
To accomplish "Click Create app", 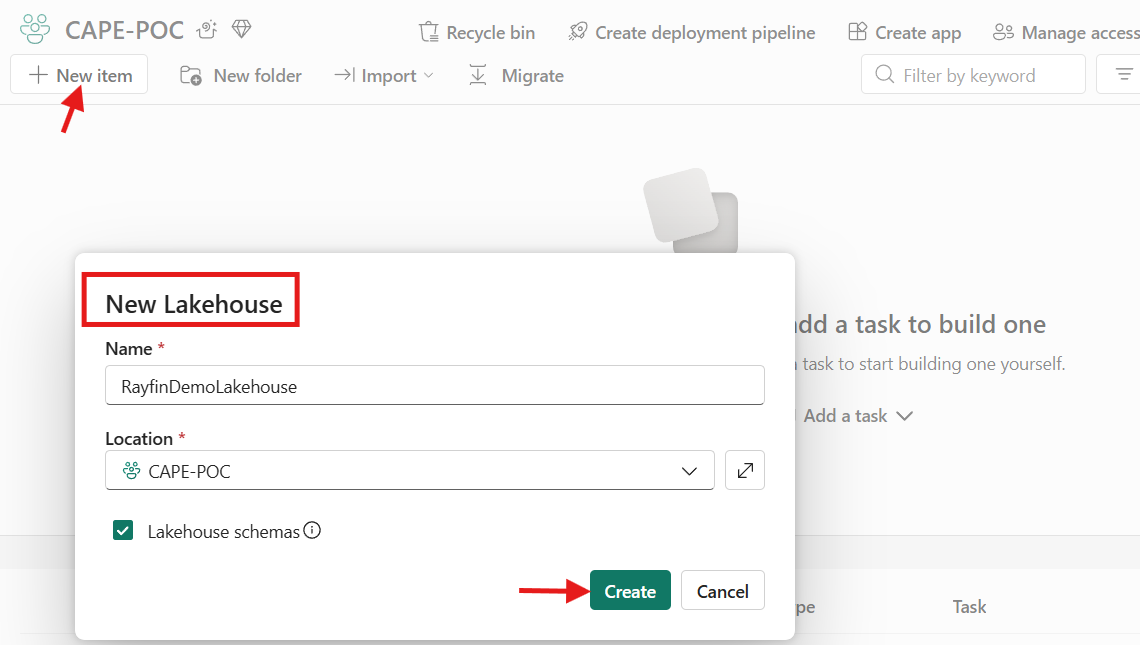I will 904,33.
